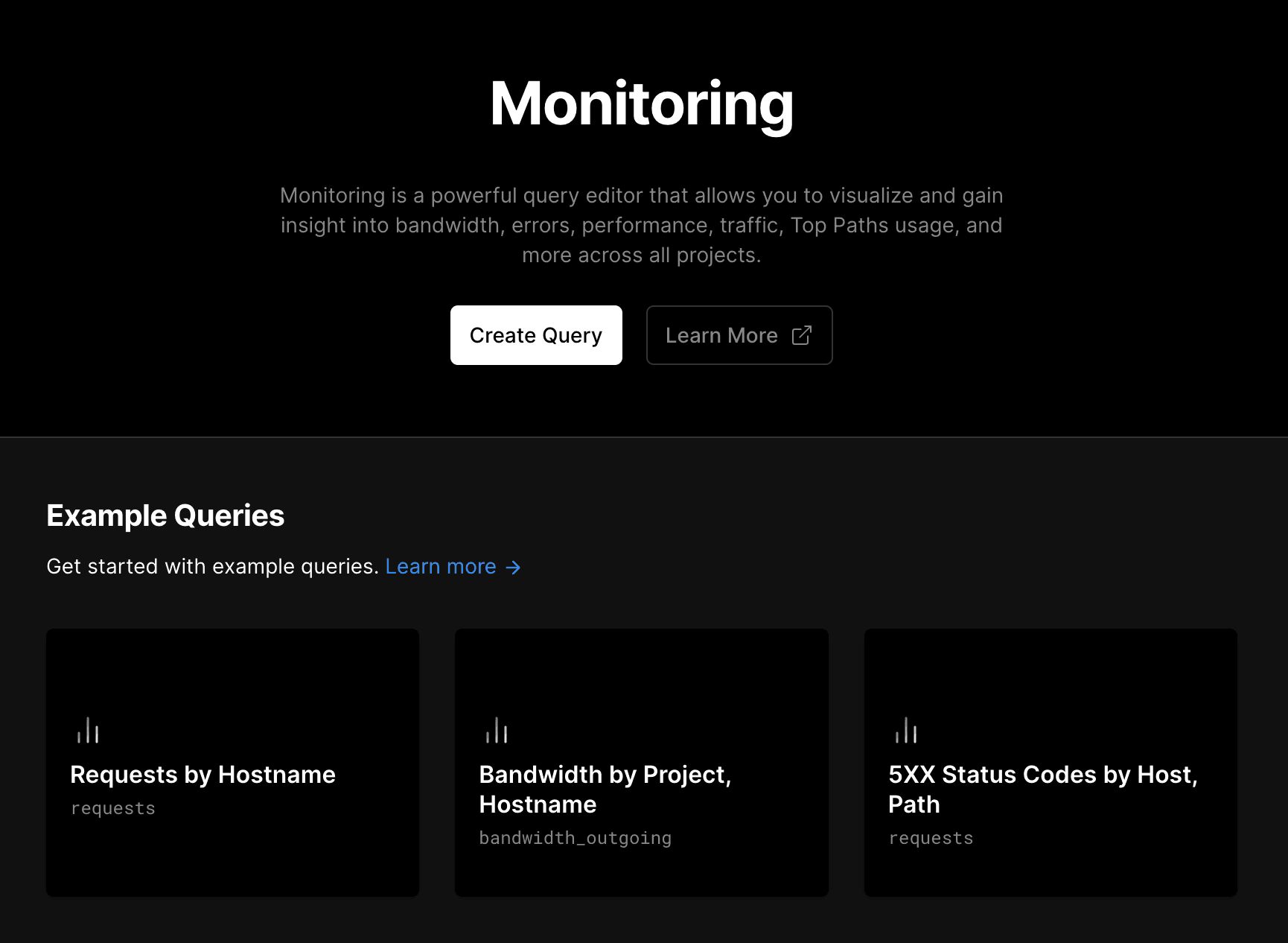The height and width of the screenshot is (943, 1288).
Task: Click the Bandwidth by Project, Hostname card title
Action: (605, 789)
